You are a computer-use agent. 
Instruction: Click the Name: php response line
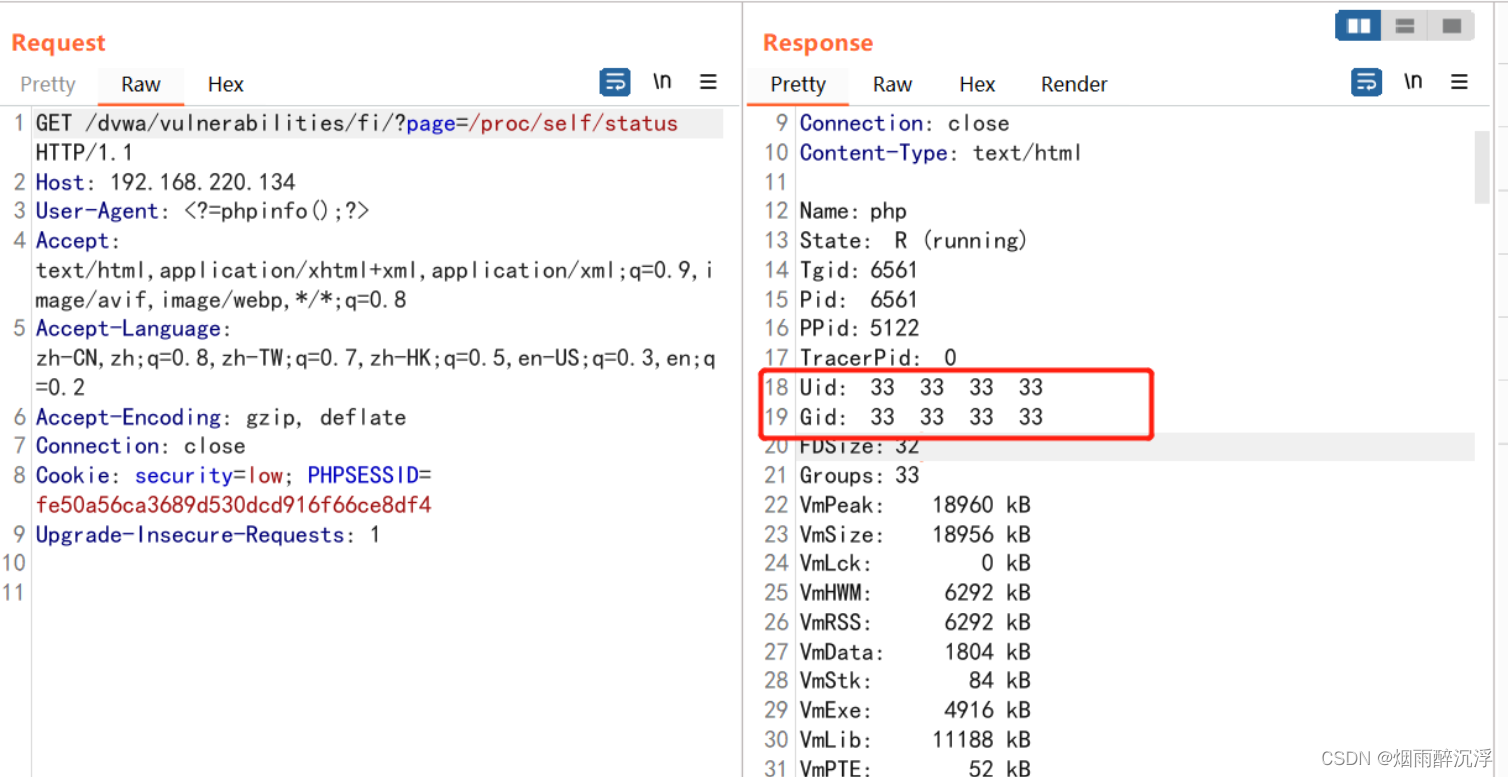pyautogui.click(x=853, y=211)
